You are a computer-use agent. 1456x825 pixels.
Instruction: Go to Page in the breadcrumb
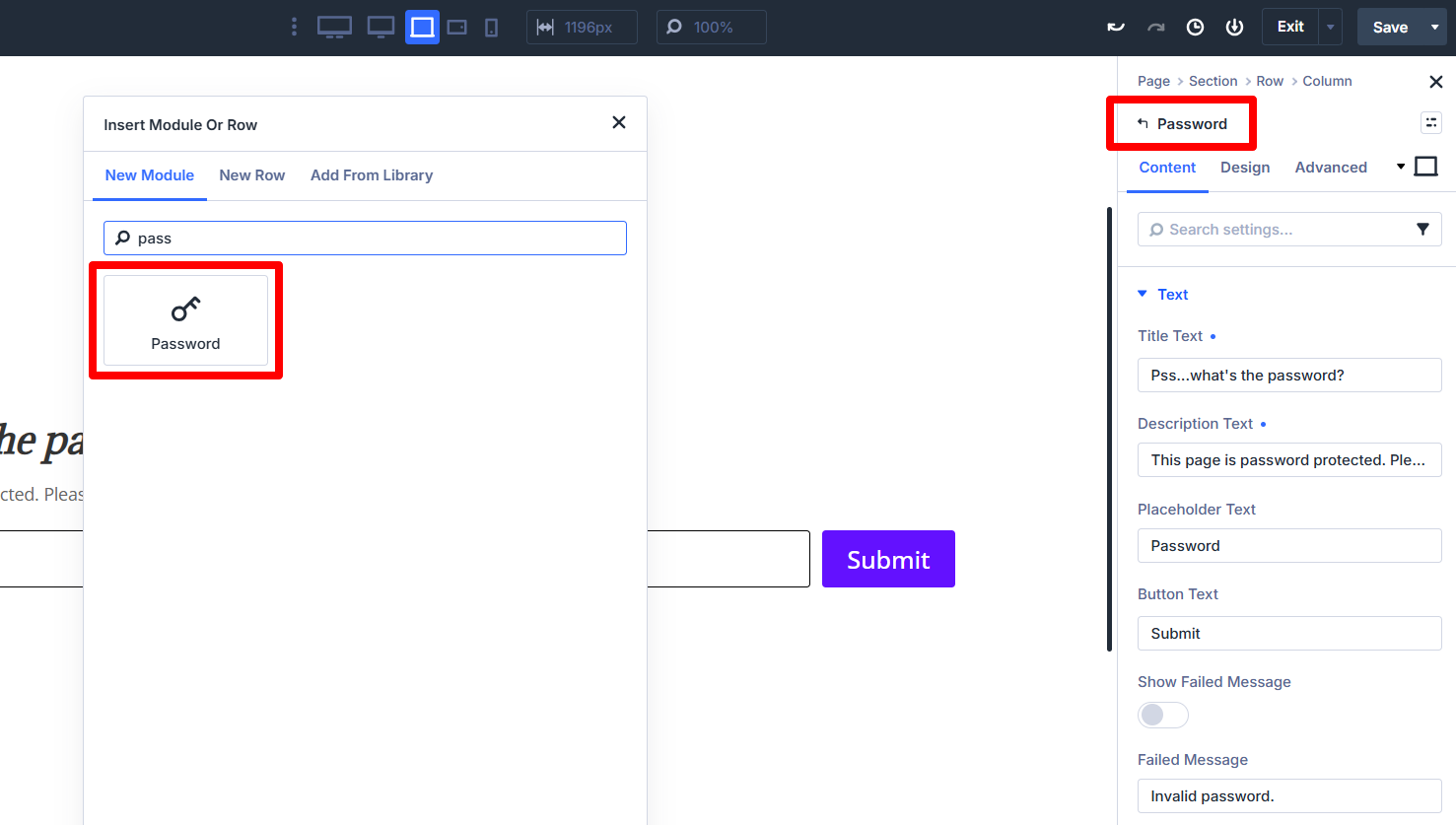pos(1153,81)
